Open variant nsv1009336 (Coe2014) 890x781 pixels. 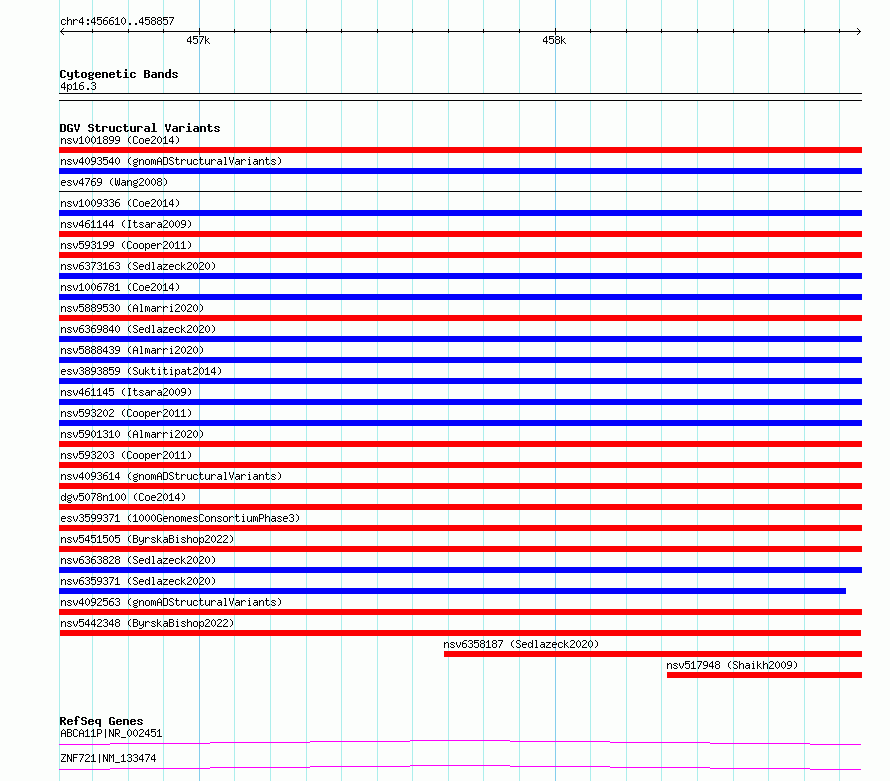[x=120, y=203]
